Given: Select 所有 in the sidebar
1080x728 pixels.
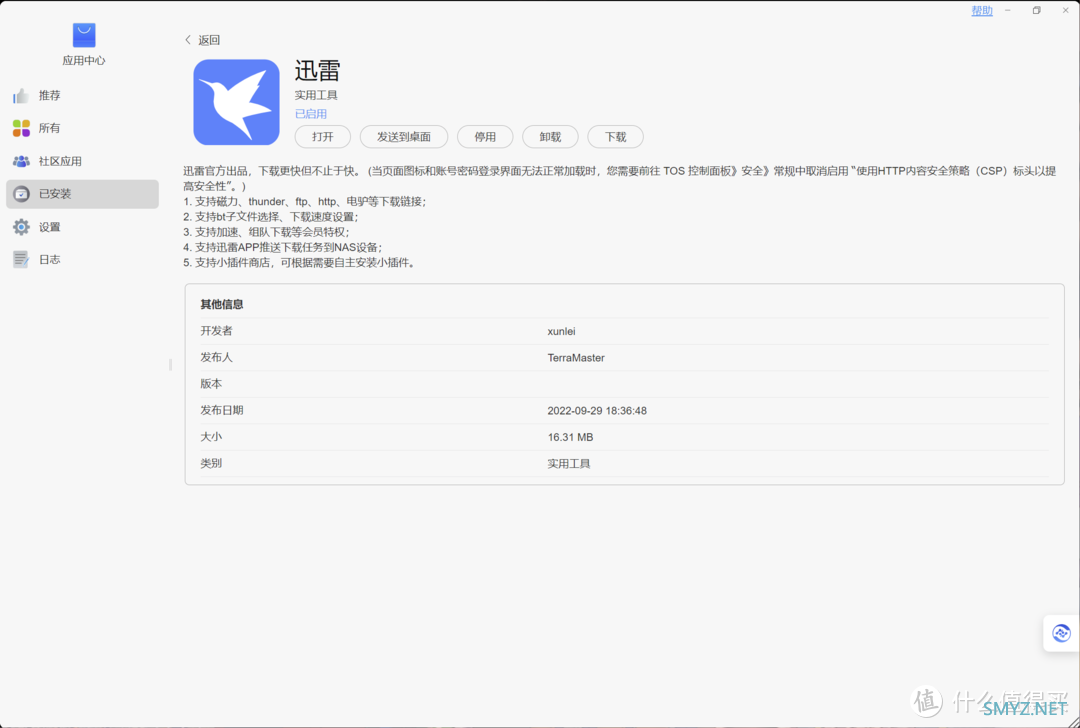Looking at the screenshot, I should tap(82, 128).
